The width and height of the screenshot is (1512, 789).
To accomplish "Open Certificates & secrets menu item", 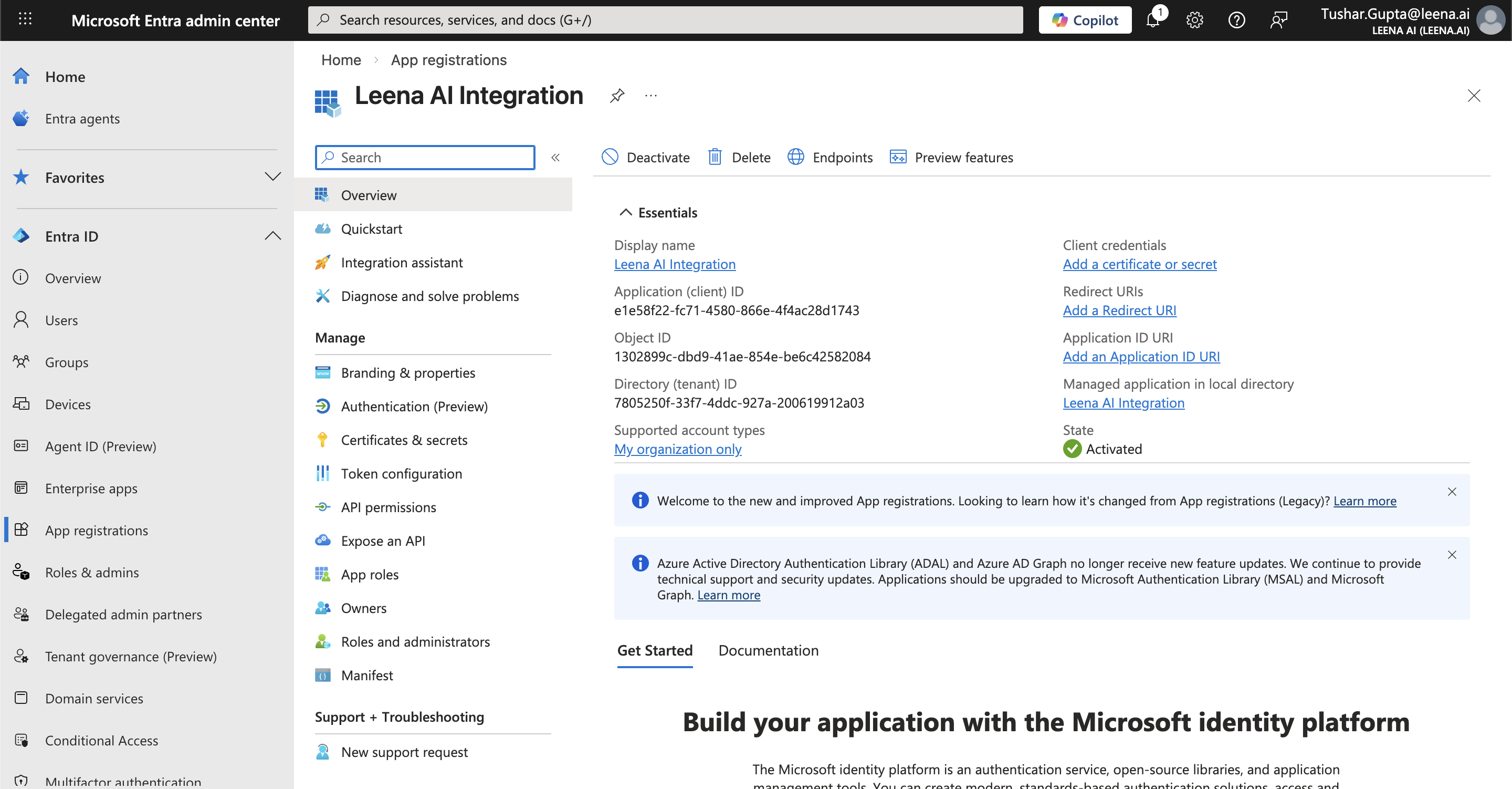I will click(x=404, y=440).
